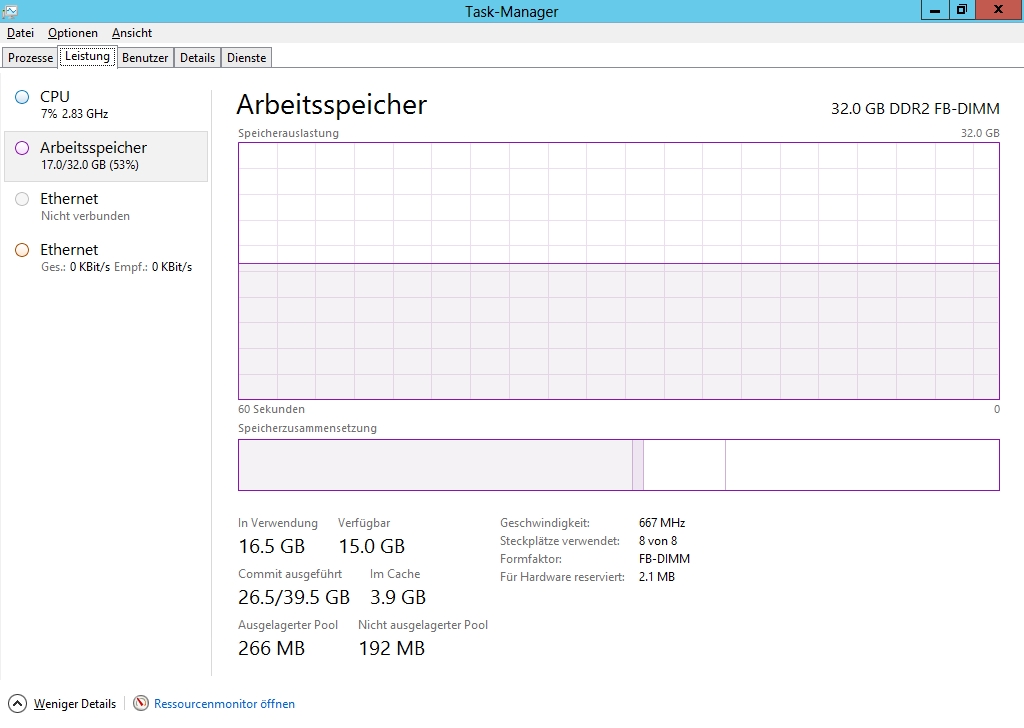Screen dimensions: 1024x728
Task: Switch to the Dienste tab
Action: [246, 58]
